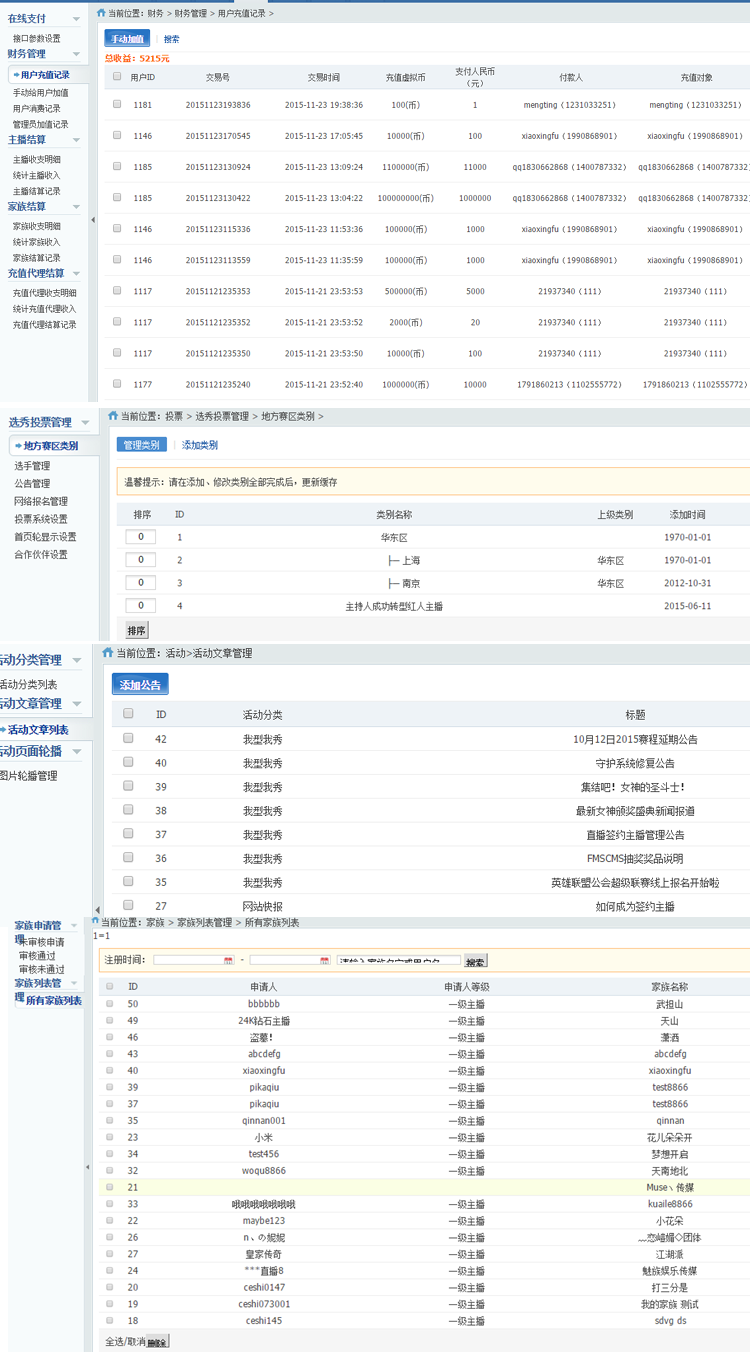Viewport: 750px width, 1354px height.
Task: Click the home icon in 财务 breadcrumb
Action: point(100,13)
